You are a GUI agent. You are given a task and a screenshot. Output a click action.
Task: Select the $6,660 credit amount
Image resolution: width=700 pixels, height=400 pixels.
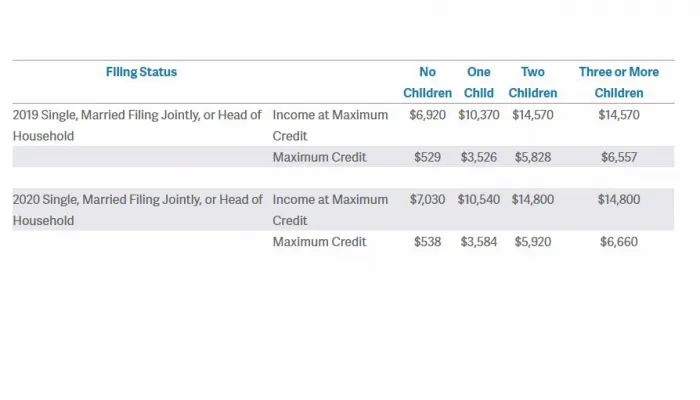tap(618, 241)
